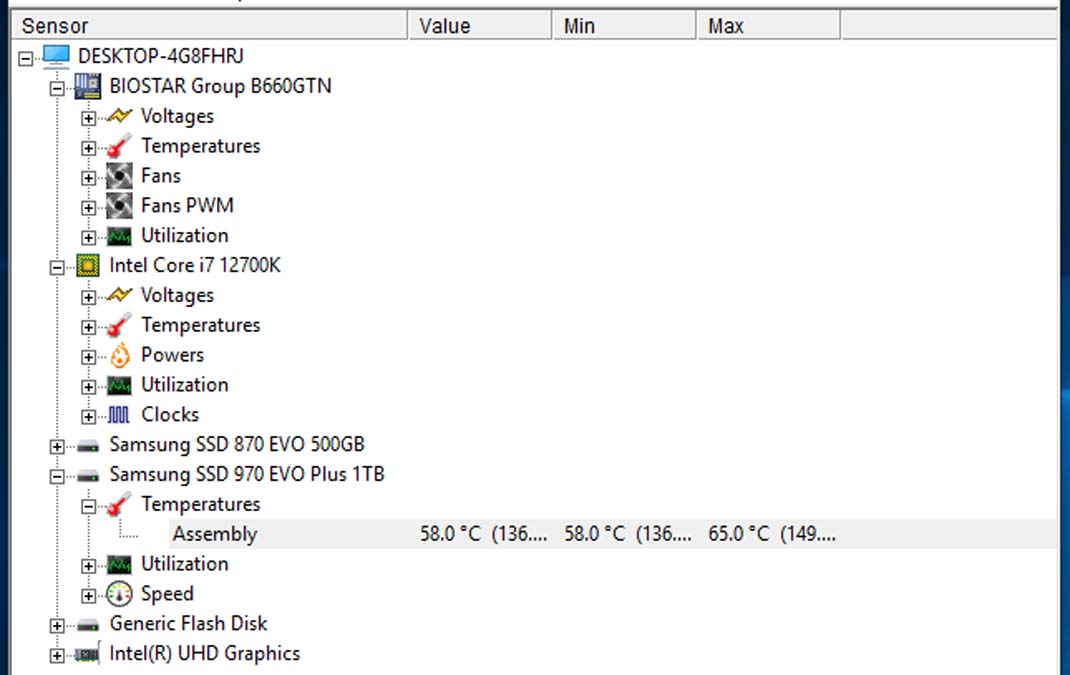Select the Clocks label
1070x675 pixels.
[170, 414]
